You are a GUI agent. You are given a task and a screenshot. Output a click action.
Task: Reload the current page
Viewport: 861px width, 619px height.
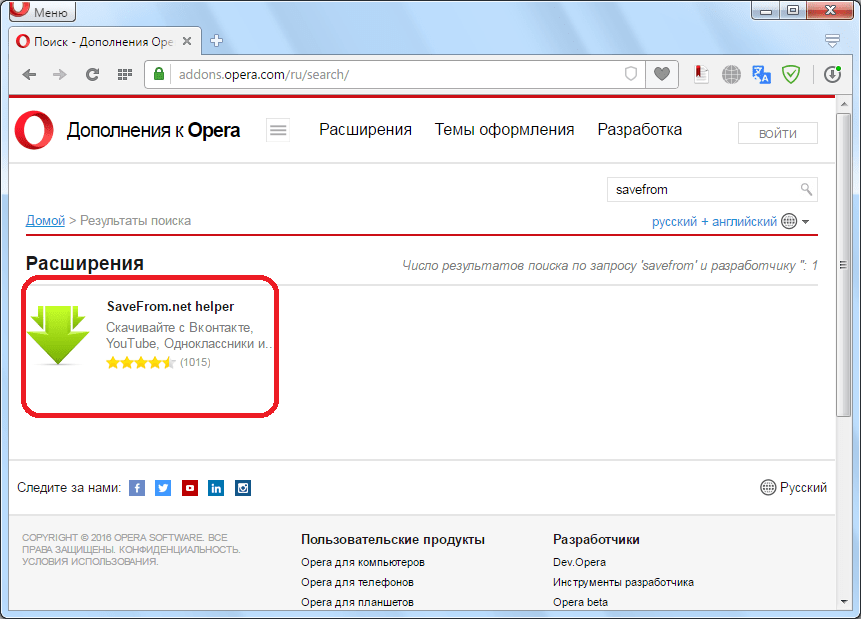92,74
